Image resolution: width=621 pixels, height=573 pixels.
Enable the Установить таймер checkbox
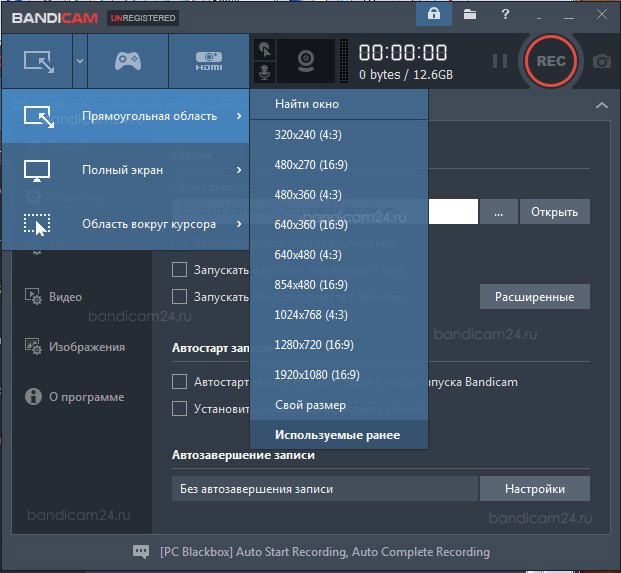pos(179,408)
